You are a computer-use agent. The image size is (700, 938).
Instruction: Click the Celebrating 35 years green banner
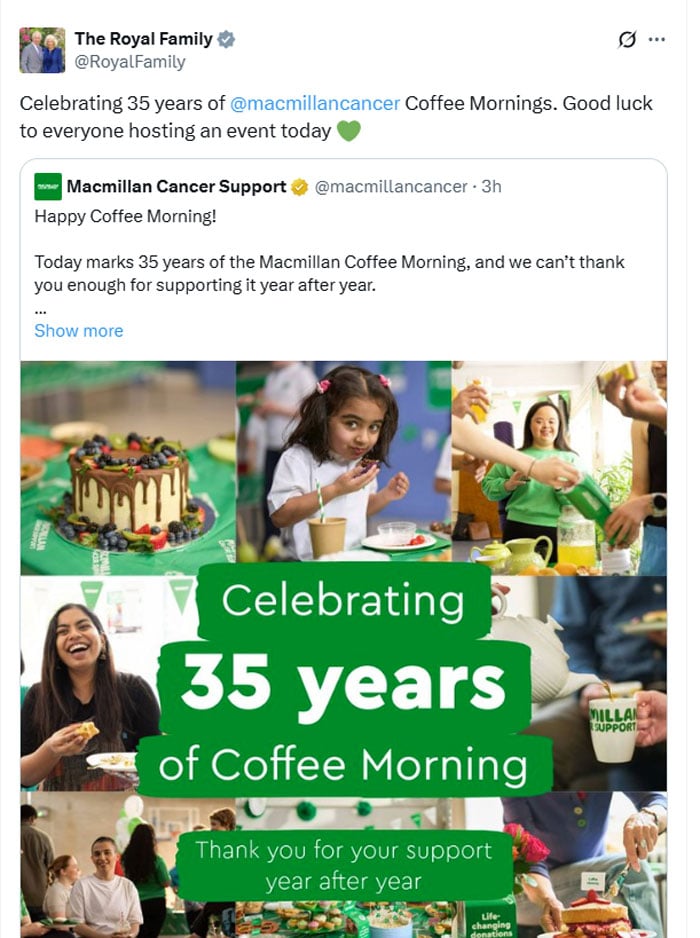pos(343,680)
